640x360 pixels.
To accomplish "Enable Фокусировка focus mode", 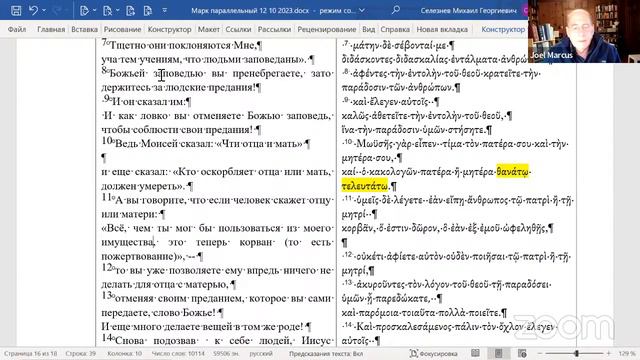I will [434, 353].
